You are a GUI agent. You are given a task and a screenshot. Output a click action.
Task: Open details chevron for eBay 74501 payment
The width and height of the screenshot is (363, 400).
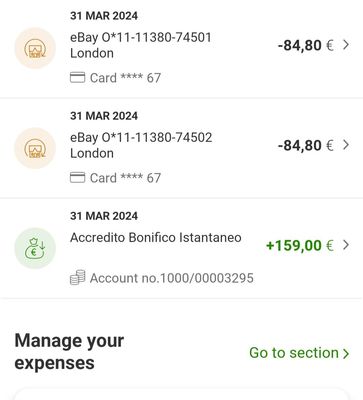(346, 45)
